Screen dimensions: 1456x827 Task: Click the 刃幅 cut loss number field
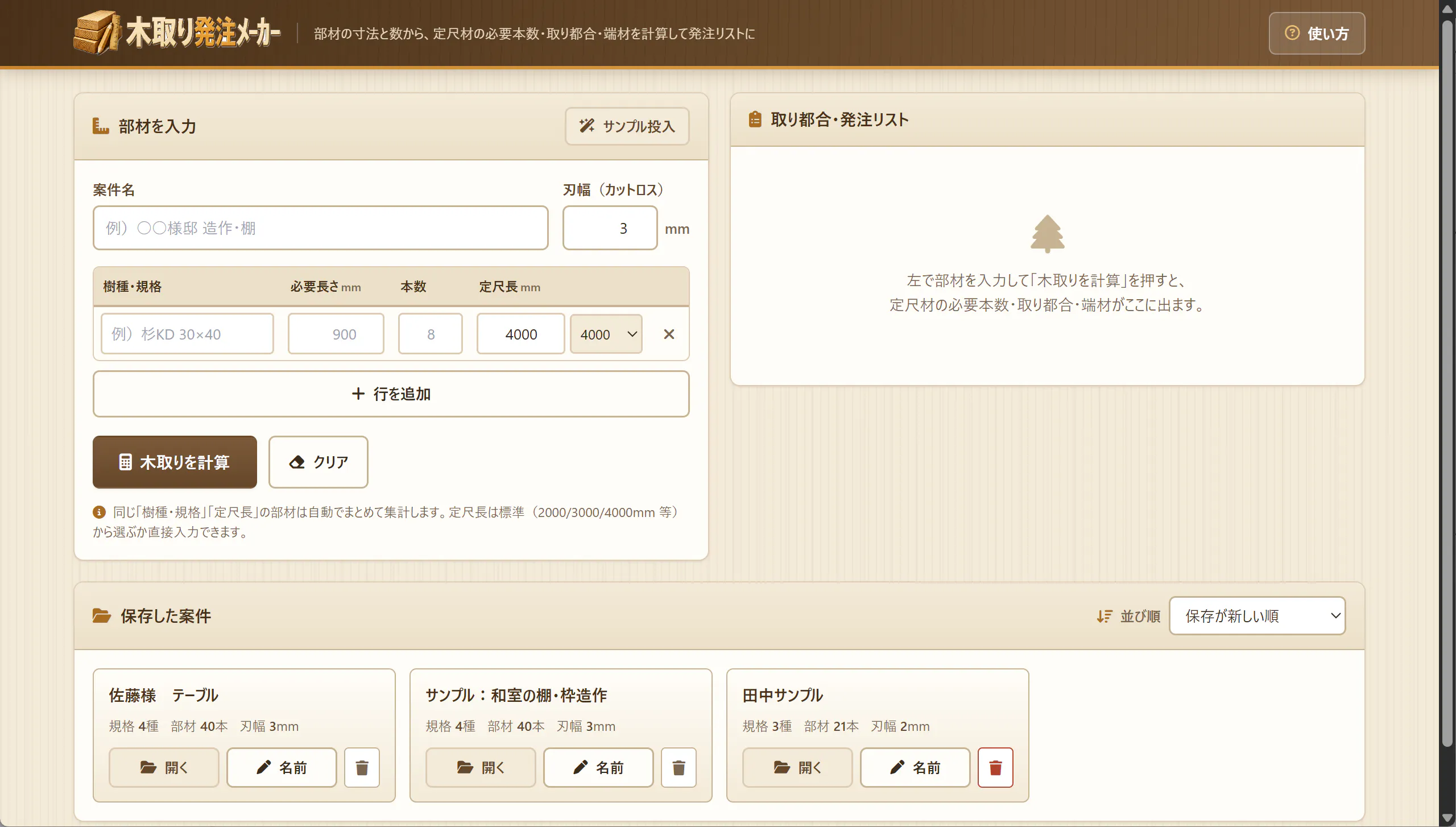[x=610, y=228]
